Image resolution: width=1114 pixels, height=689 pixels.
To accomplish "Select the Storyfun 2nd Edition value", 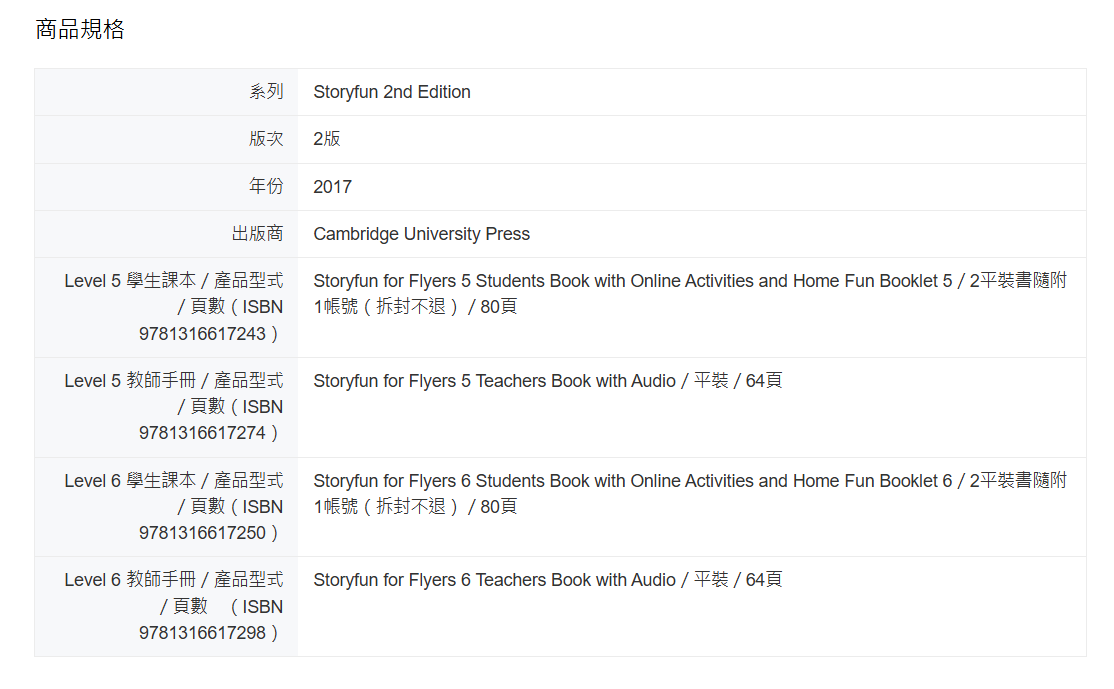I will [x=391, y=92].
